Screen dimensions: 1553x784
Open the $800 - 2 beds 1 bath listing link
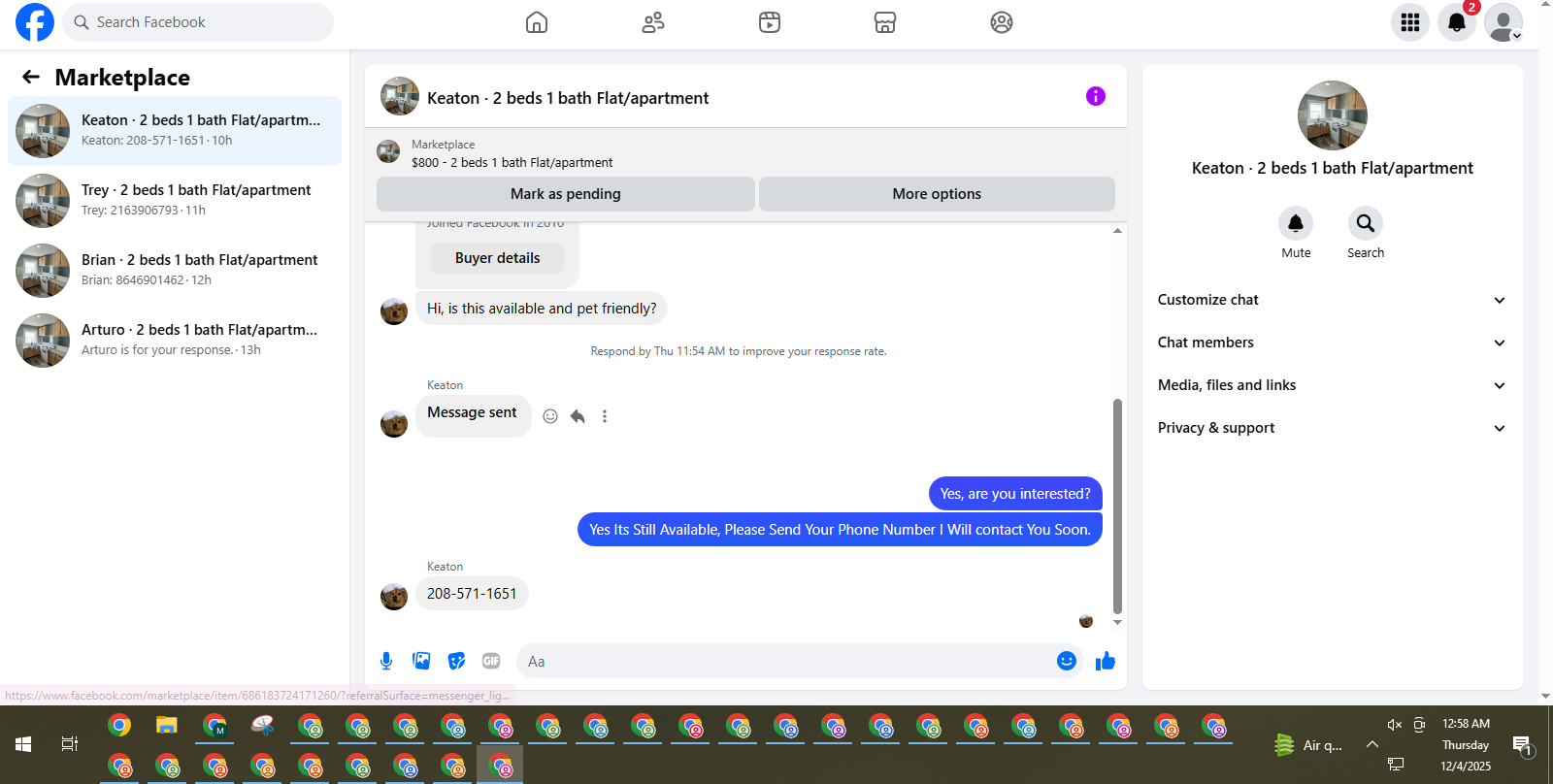(x=512, y=162)
